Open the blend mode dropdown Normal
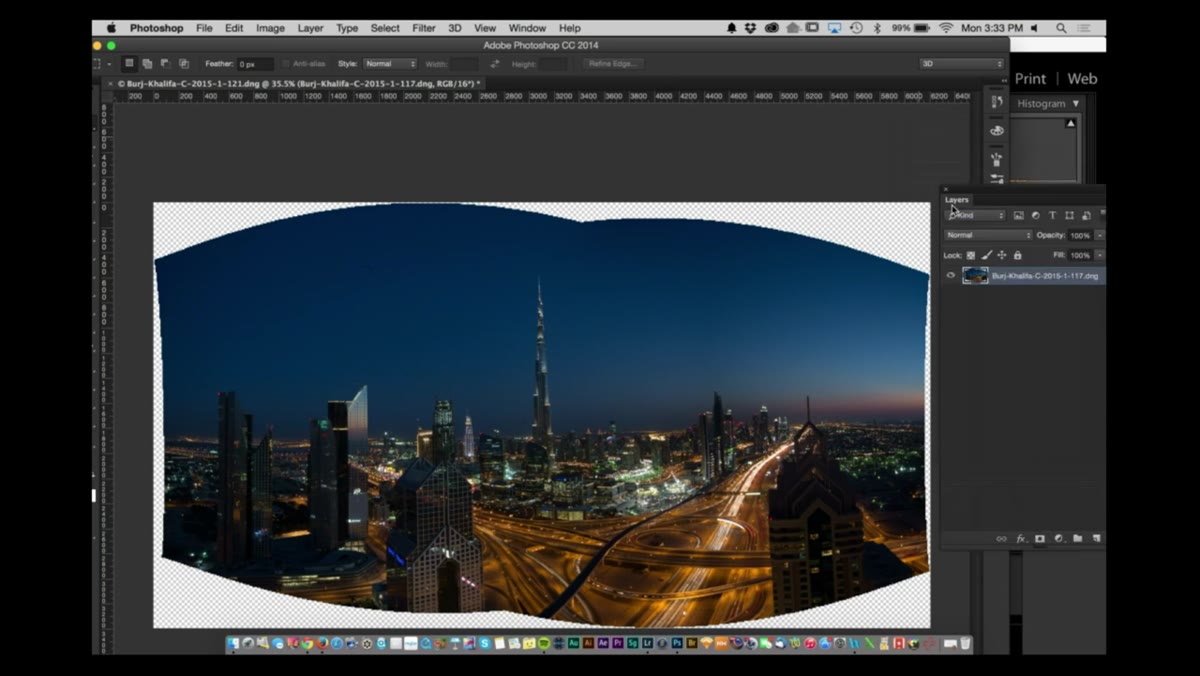The width and height of the screenshot is (1200, 676). pyautogui.click(x=988, y=235)
